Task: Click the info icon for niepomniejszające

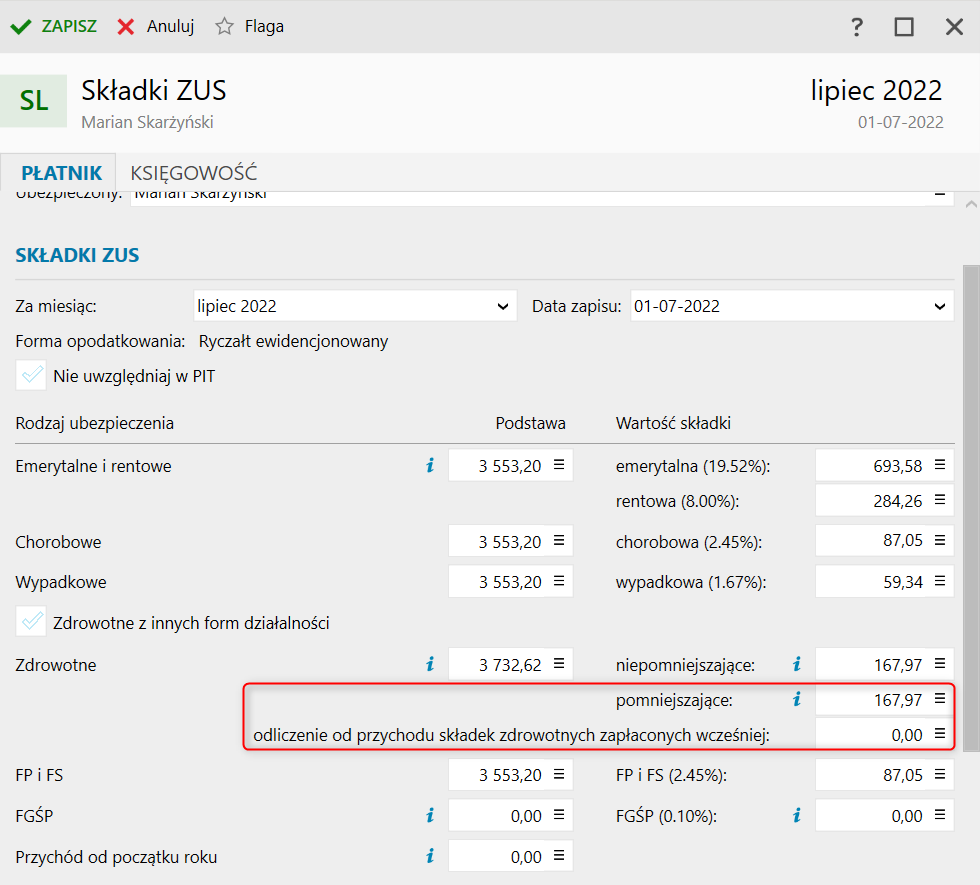Action: click(797, 664)
